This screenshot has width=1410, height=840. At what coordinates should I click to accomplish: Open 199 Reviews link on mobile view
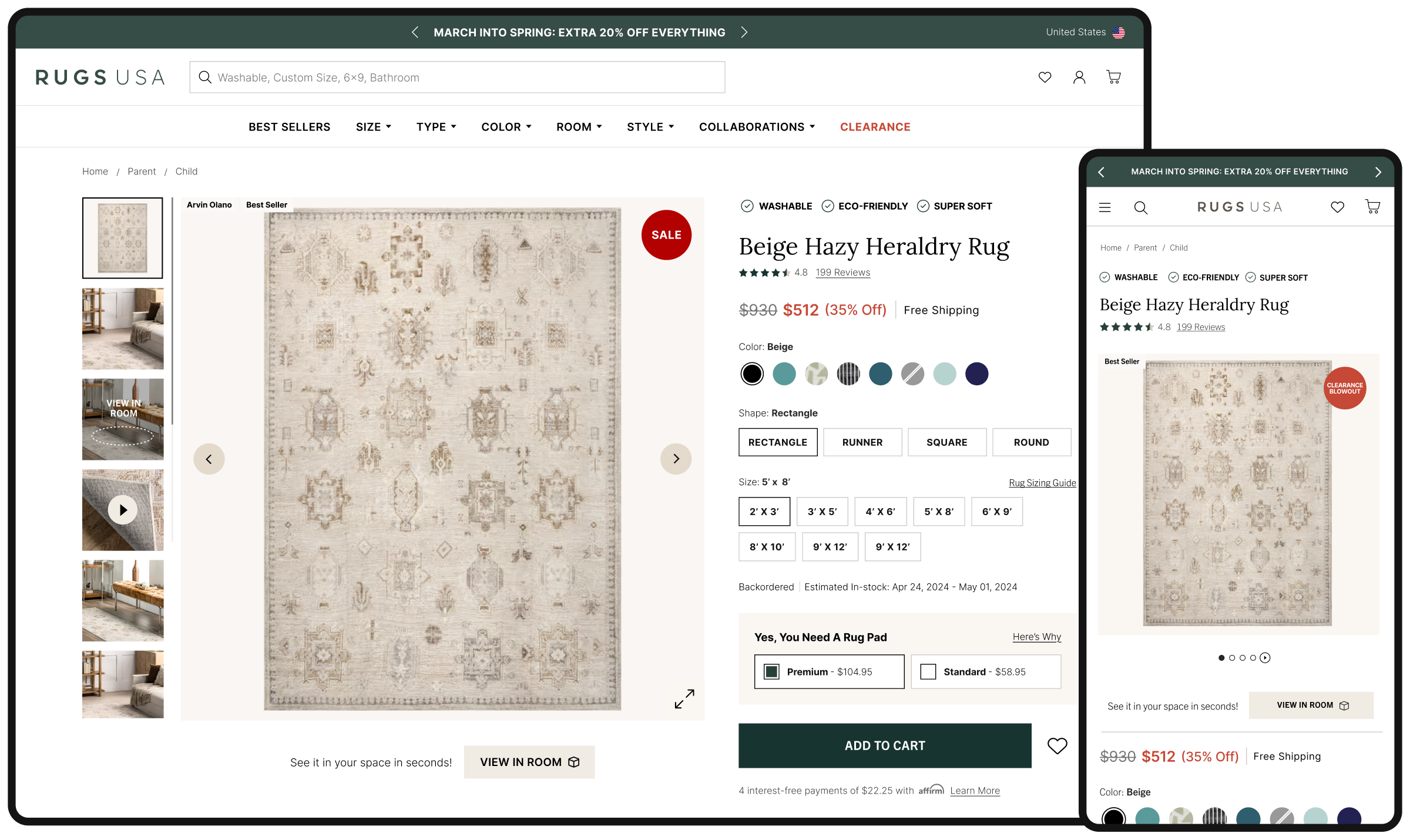coord(1201,327)
